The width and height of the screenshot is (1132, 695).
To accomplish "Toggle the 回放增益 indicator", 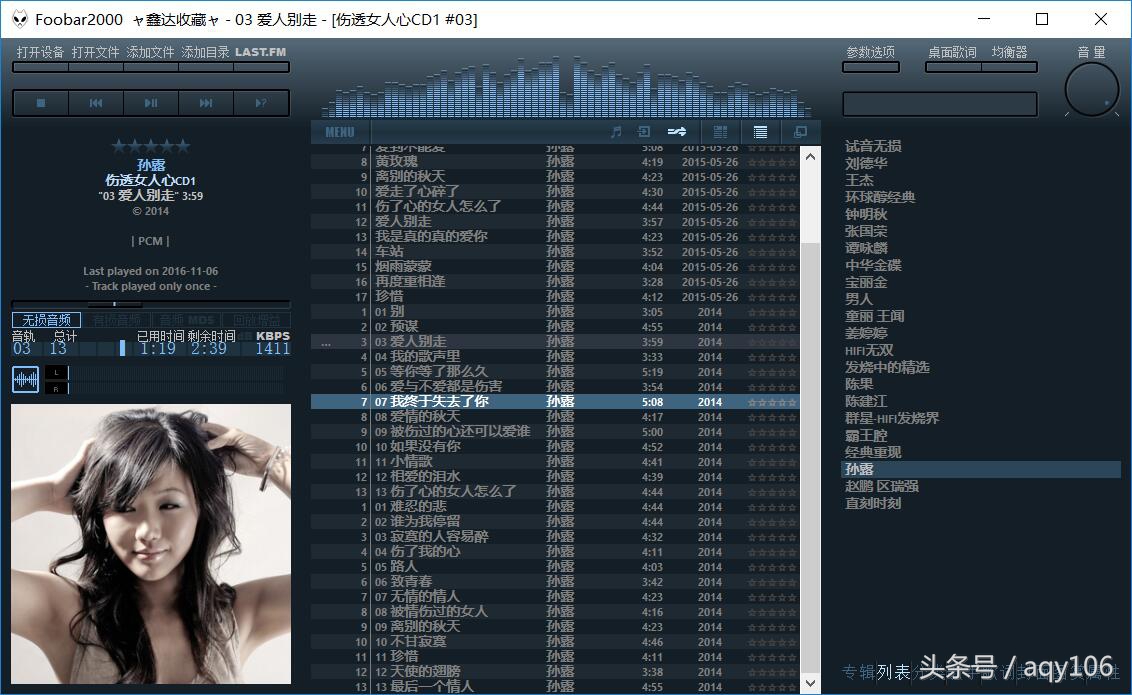I will click(258, 319).
